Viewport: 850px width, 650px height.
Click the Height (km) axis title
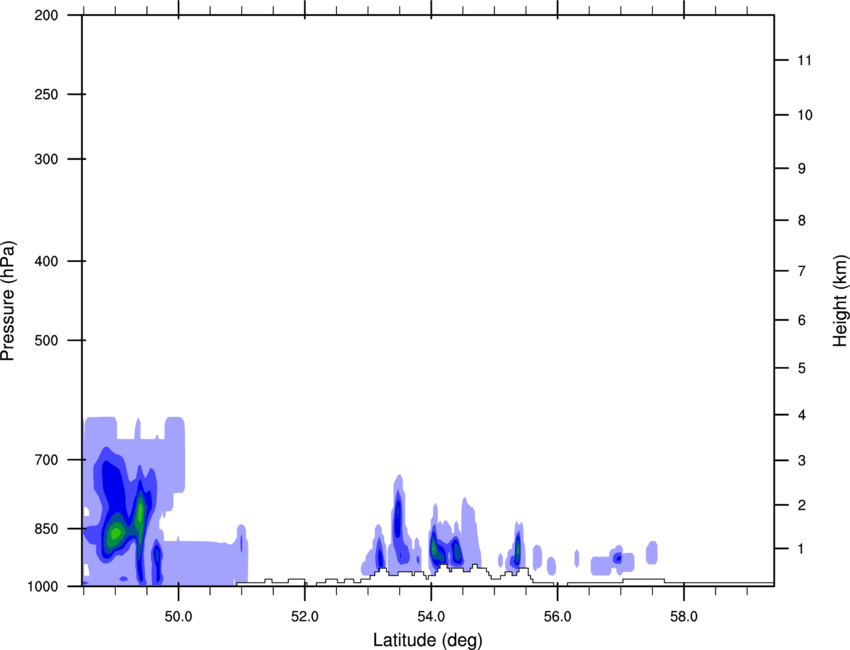point(840,301)
